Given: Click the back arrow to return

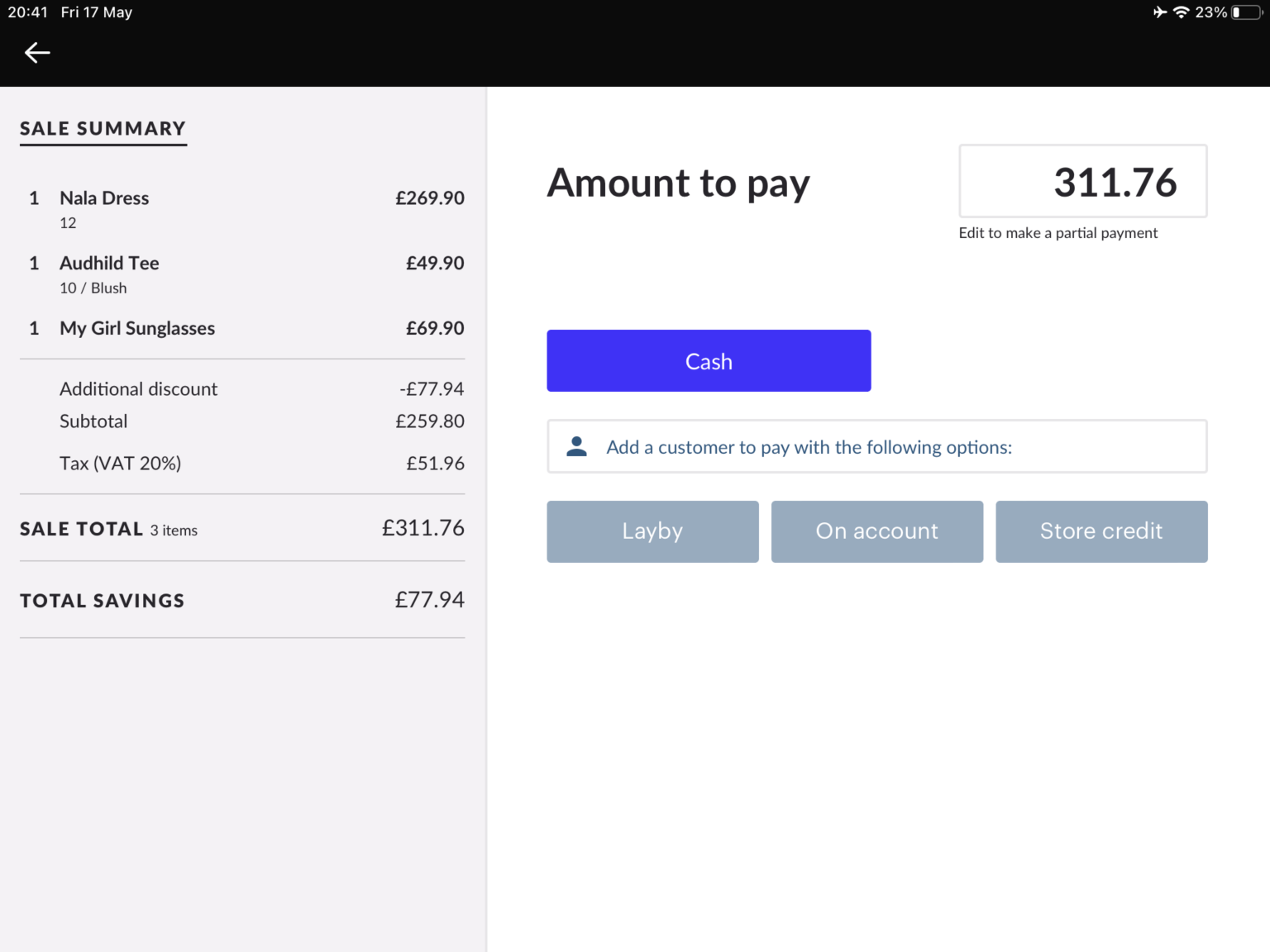Looking at the screenshot, I should click(36, 52).
